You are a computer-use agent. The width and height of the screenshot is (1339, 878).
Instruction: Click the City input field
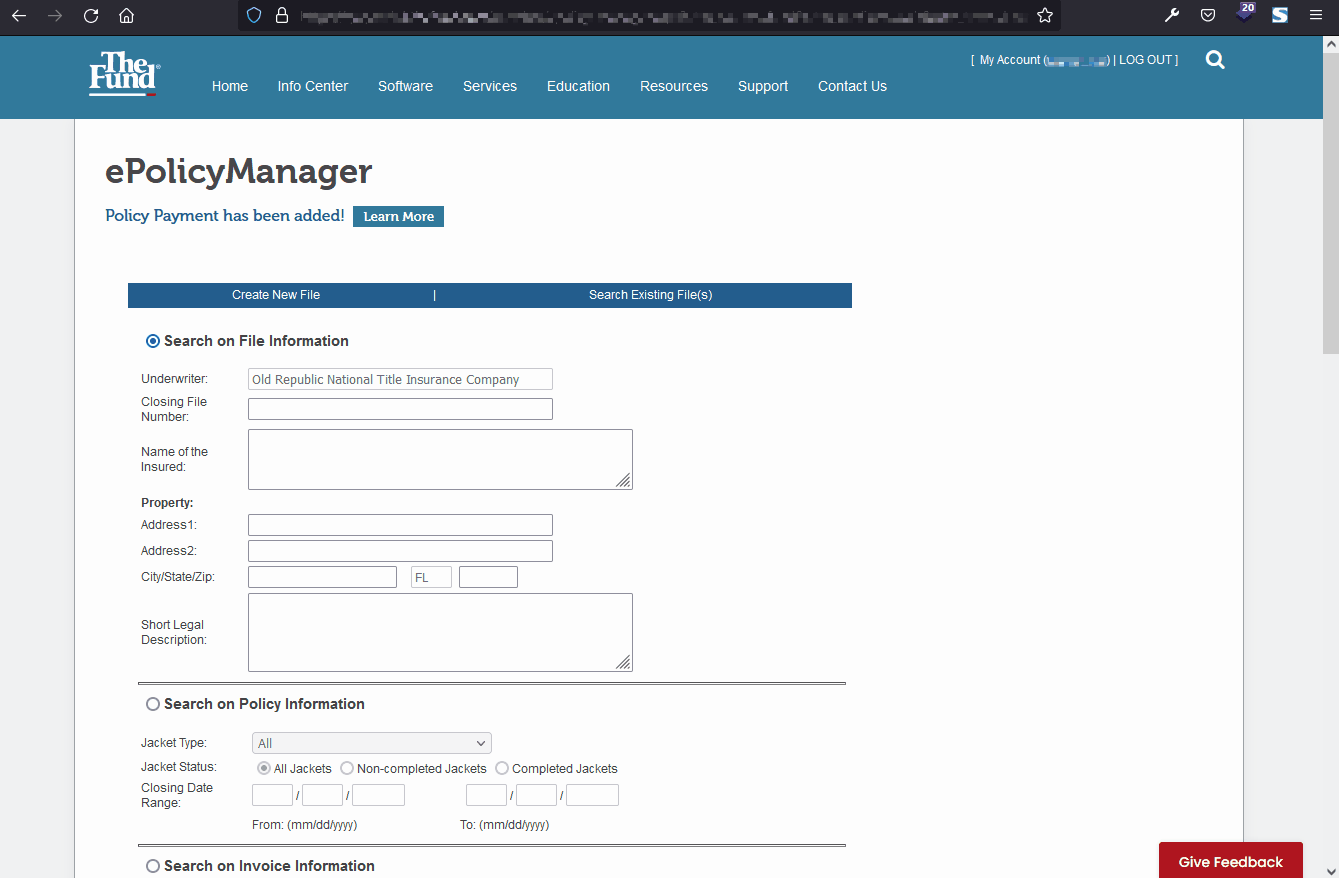pos(322,577)
